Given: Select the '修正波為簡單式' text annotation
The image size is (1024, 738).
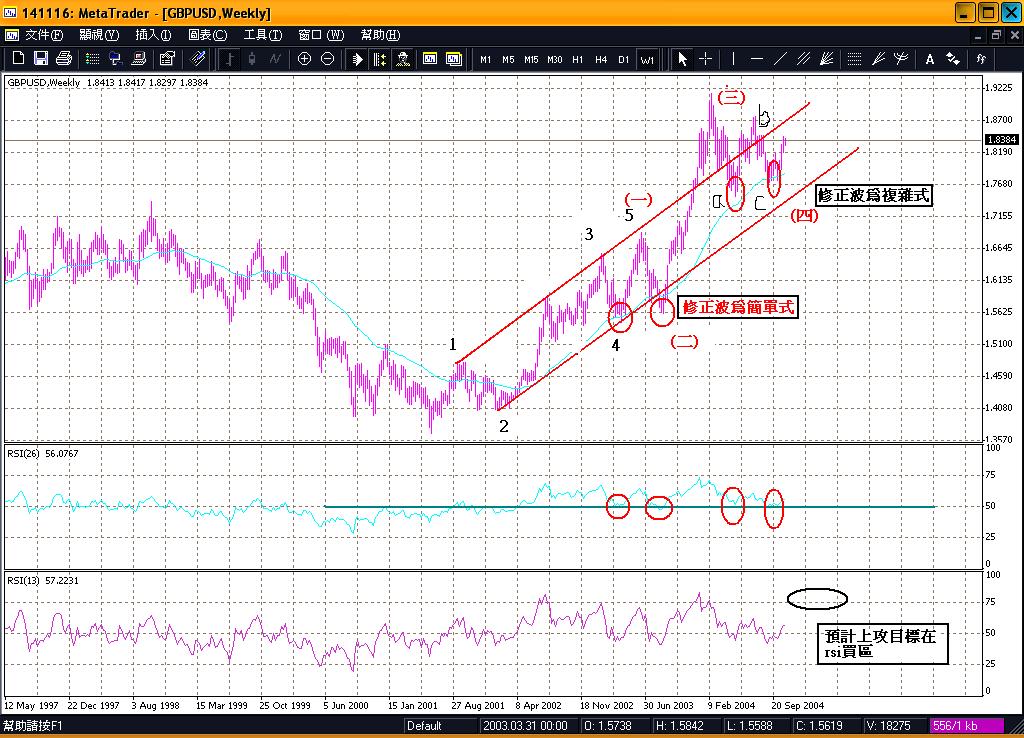Looking at the screenshot, I should point(737,307).
